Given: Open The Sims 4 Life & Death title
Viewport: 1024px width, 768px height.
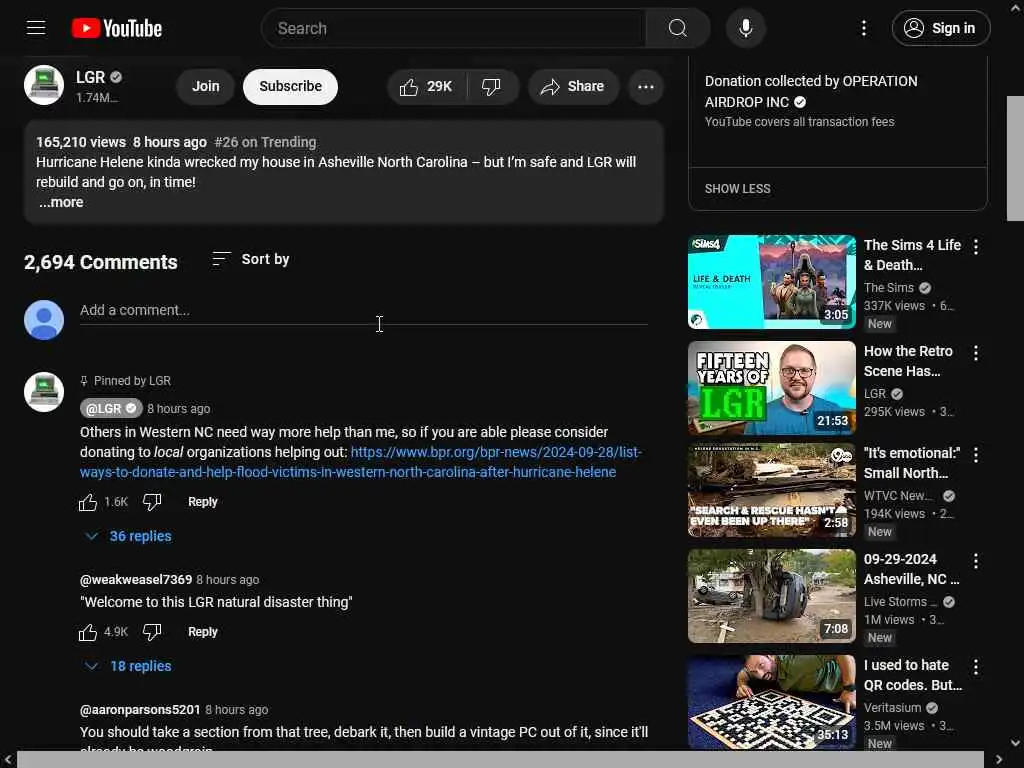Looking at the screenshot, I should (912, 255).
